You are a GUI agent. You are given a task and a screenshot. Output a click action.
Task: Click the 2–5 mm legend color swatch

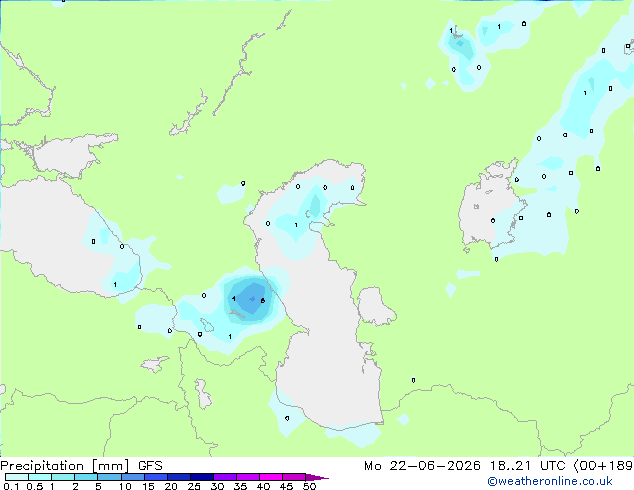[x=86, y=477]
